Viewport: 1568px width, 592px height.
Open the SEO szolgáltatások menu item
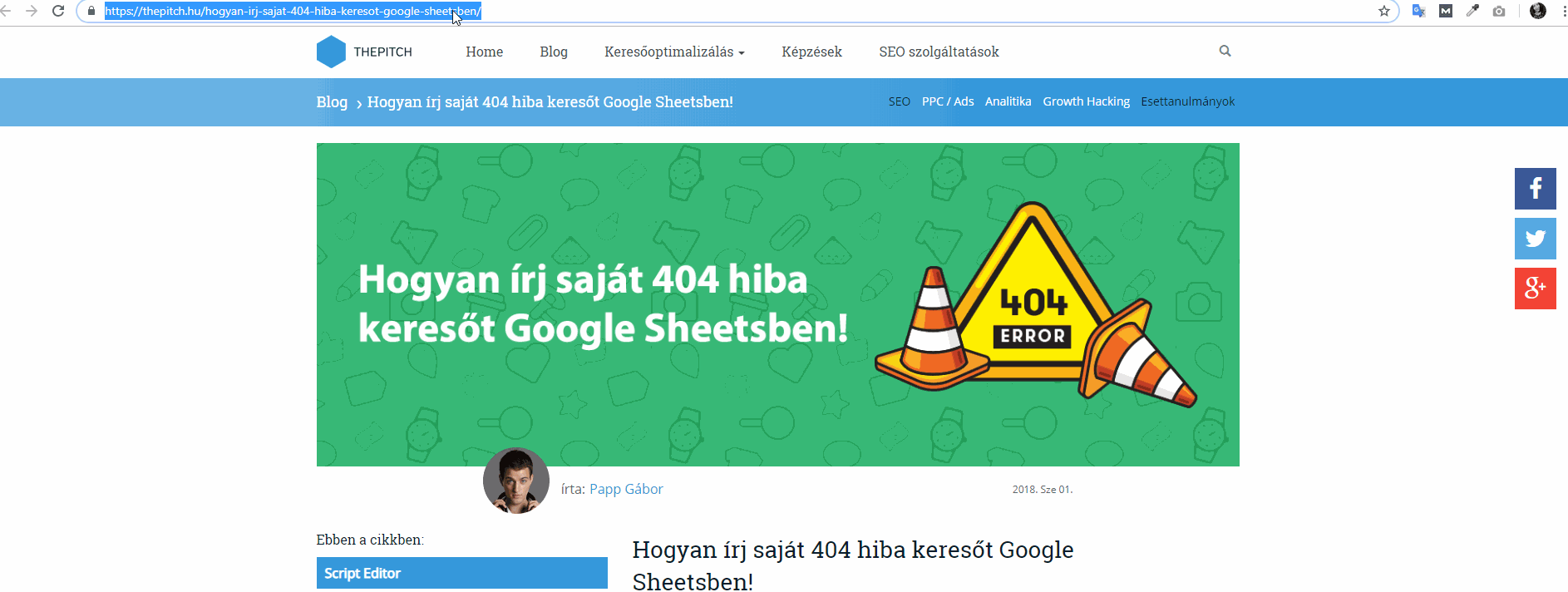coord(939,52)
